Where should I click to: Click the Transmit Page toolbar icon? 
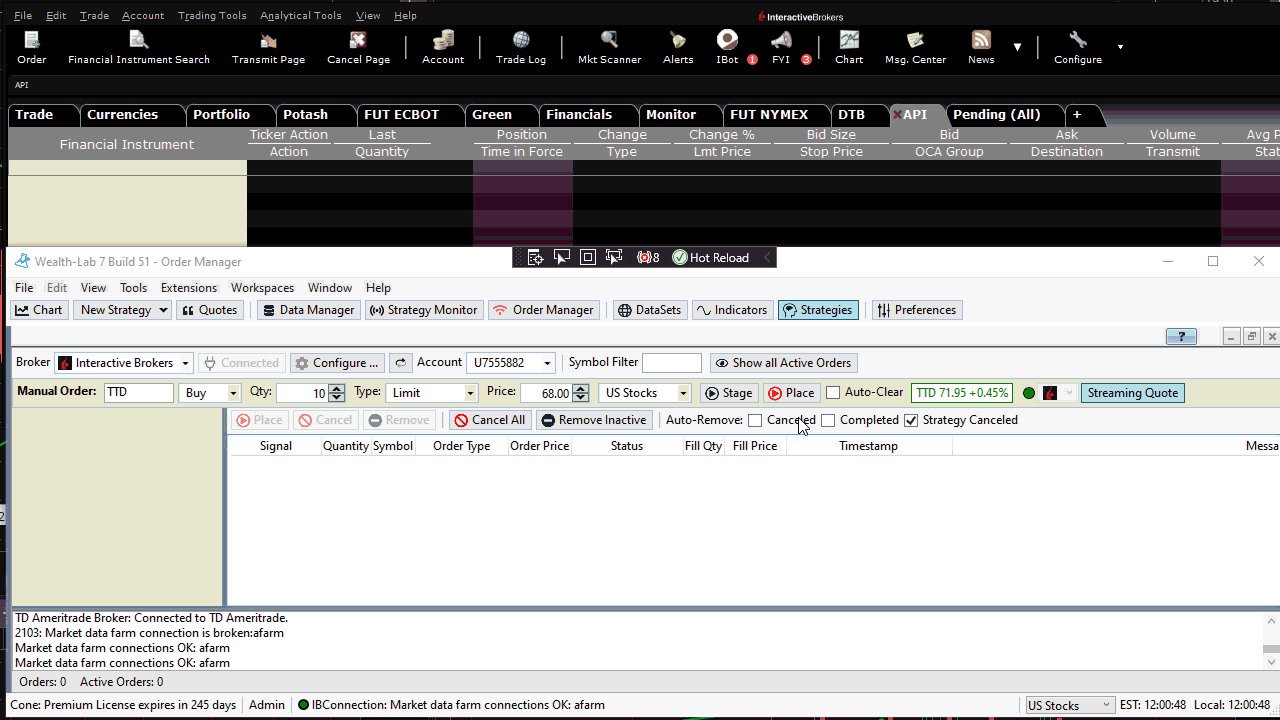[x=268, y=46]
